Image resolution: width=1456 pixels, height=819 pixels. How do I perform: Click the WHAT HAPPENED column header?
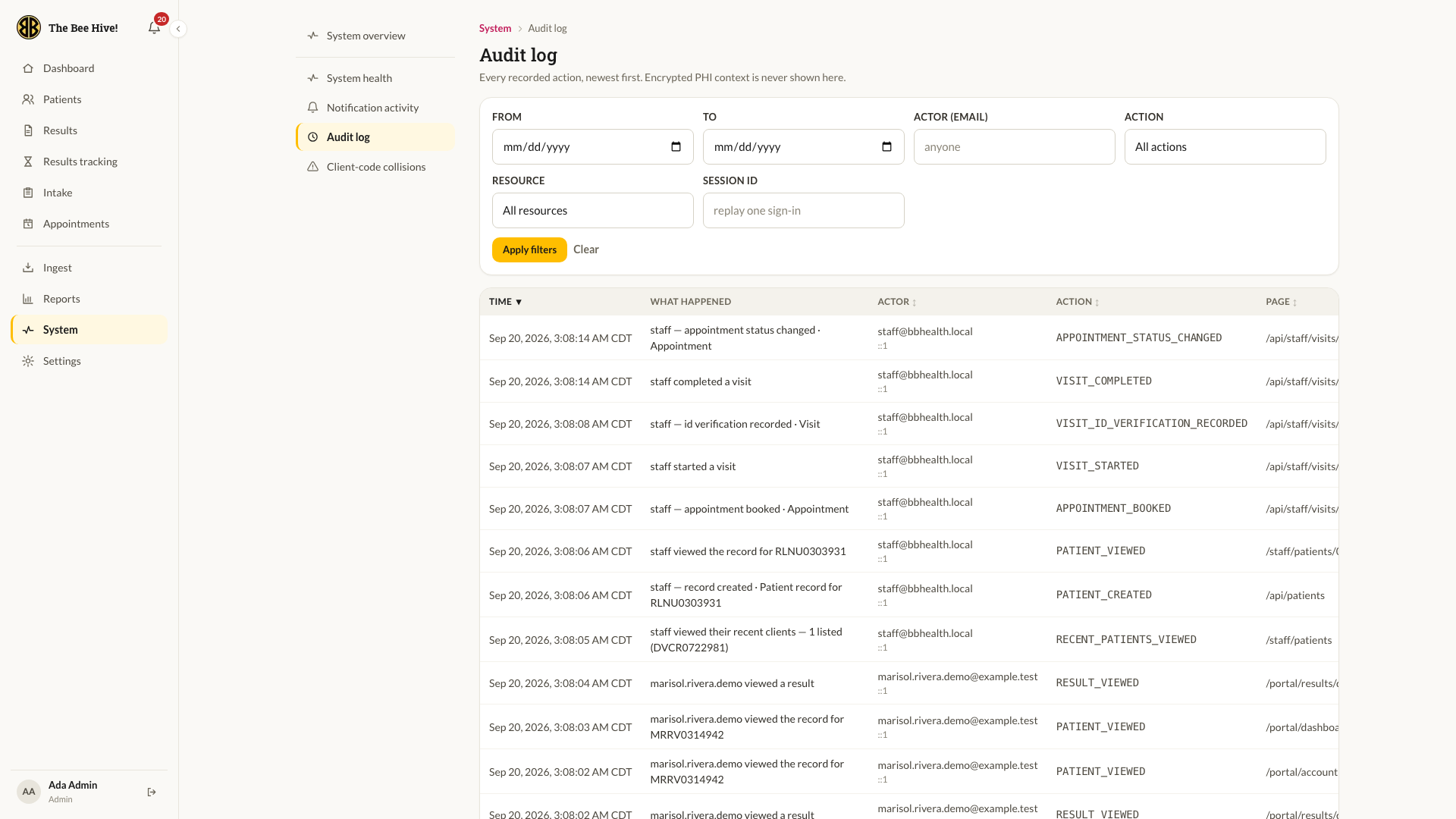(x=690, y=302)
